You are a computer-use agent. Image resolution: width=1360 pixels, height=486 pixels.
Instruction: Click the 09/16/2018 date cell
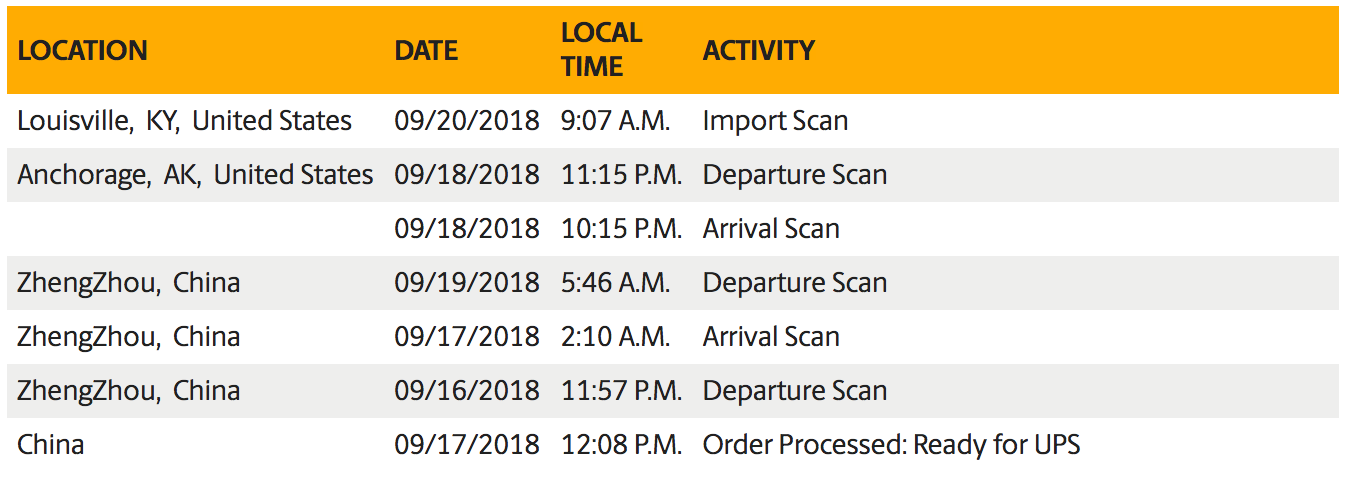[x=467, y=391]
